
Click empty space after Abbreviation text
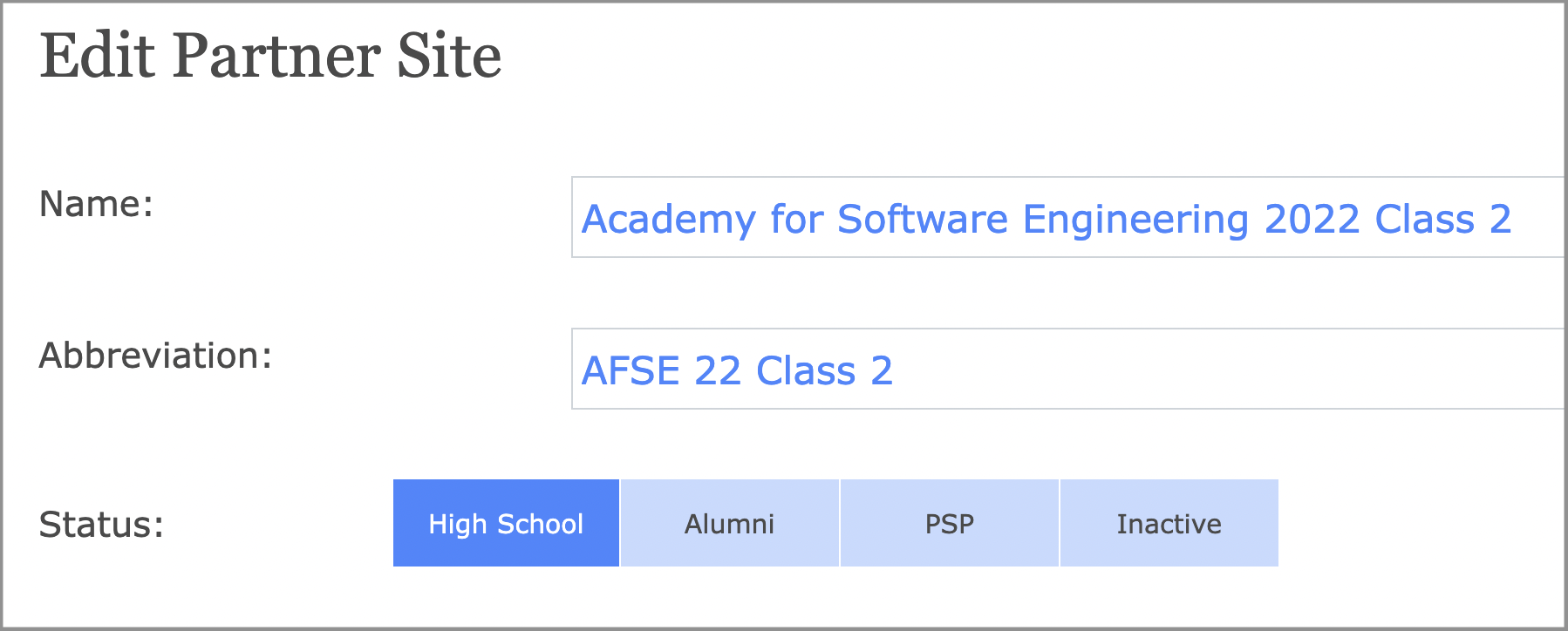pyautogui.click(x=1221, y=370)
